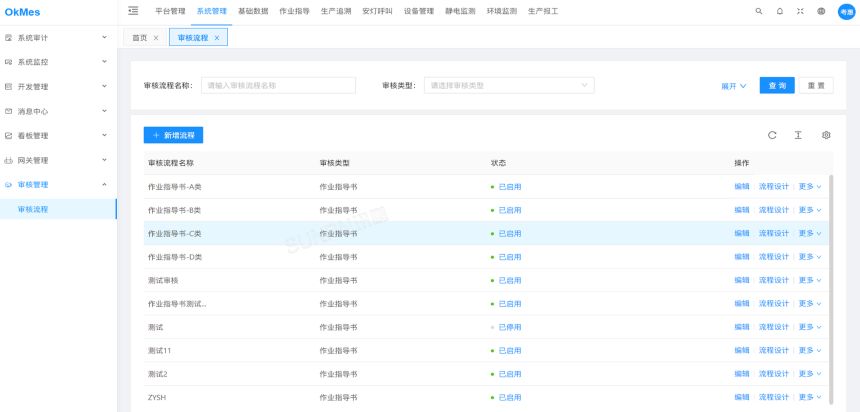Open 更多 dropdown for ZYSH row
This screenshot has width=860, height=412.
[x=810, y=397]
